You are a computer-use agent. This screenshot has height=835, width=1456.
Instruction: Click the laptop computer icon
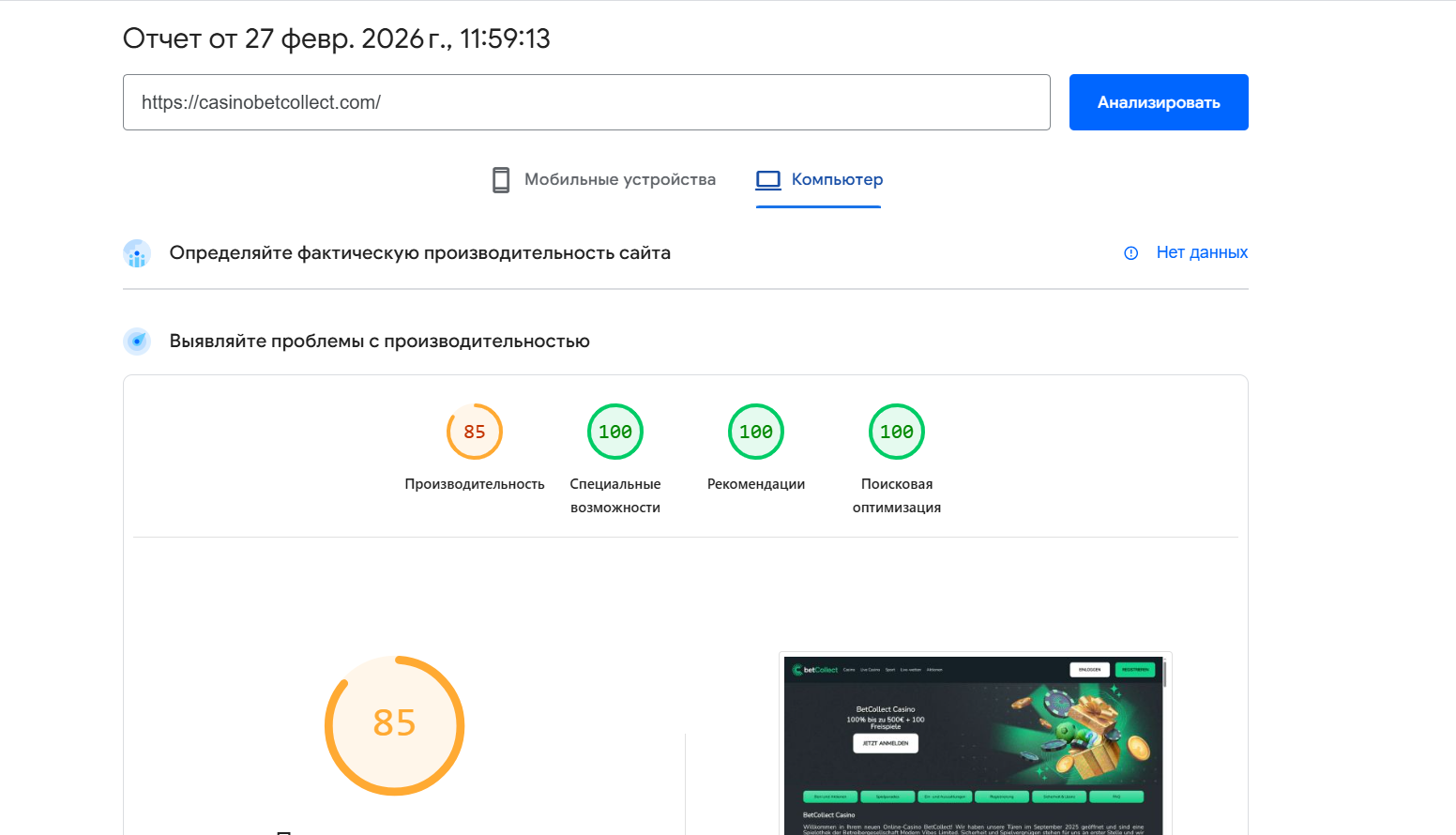[x=768, y=179]
